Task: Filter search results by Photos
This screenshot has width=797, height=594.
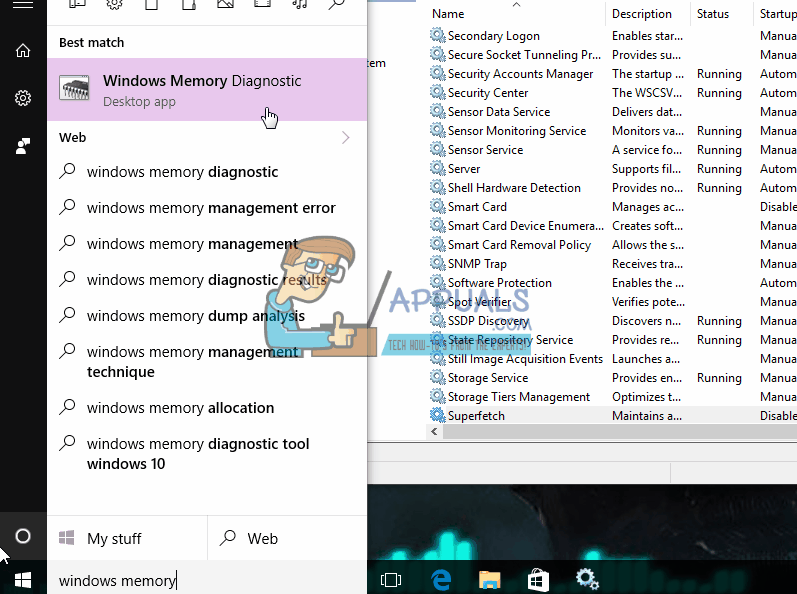Action: point(225,5)
